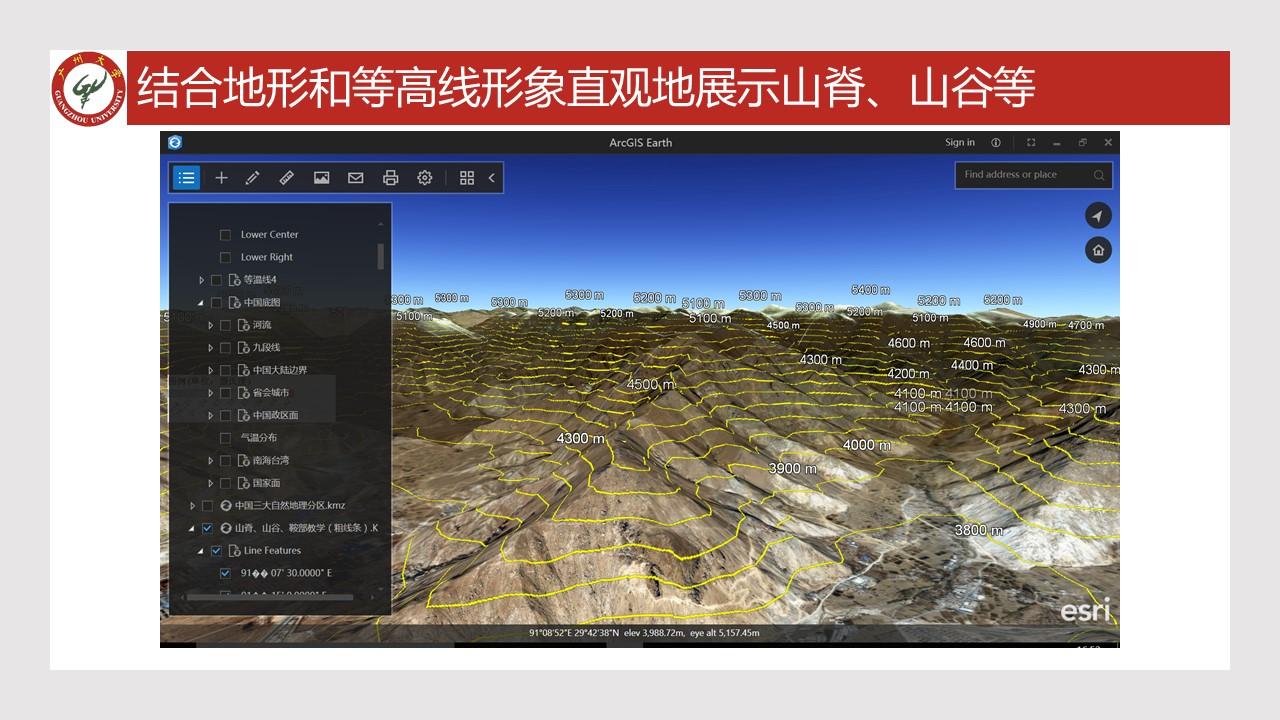Click the 3900 m contour label
Viewport: 1280px width, 720px height.
point(792,468)
